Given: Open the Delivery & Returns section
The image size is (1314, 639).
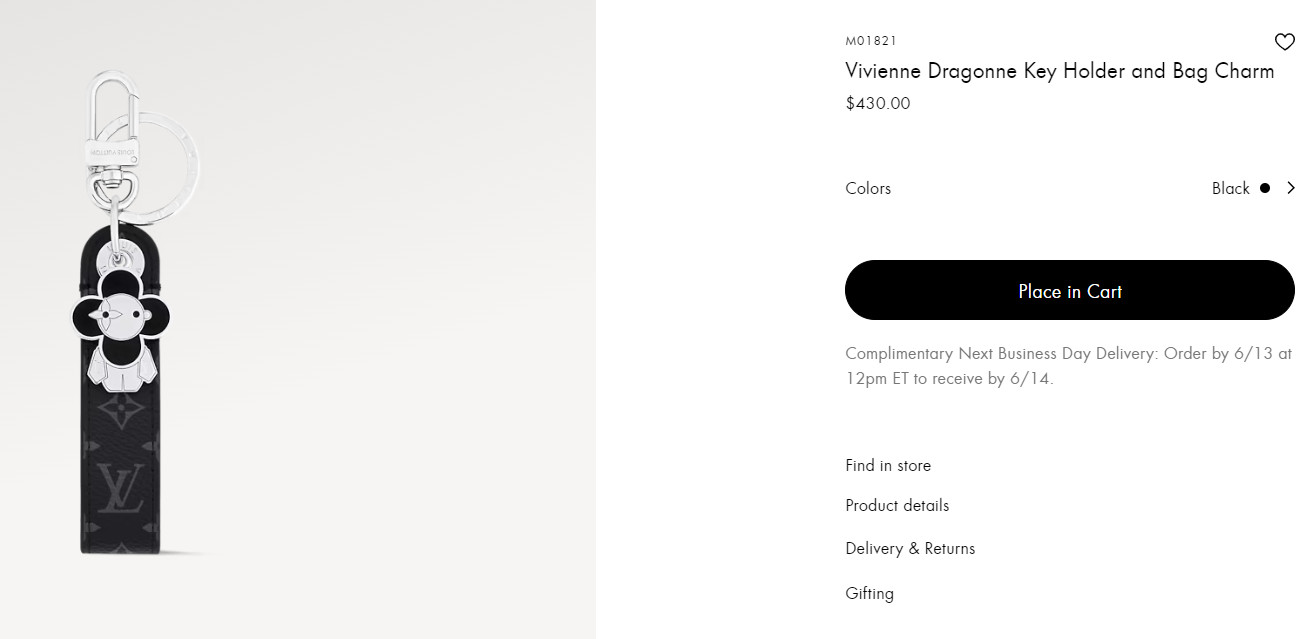Looking at the screenshot, I should click(909, 548).
